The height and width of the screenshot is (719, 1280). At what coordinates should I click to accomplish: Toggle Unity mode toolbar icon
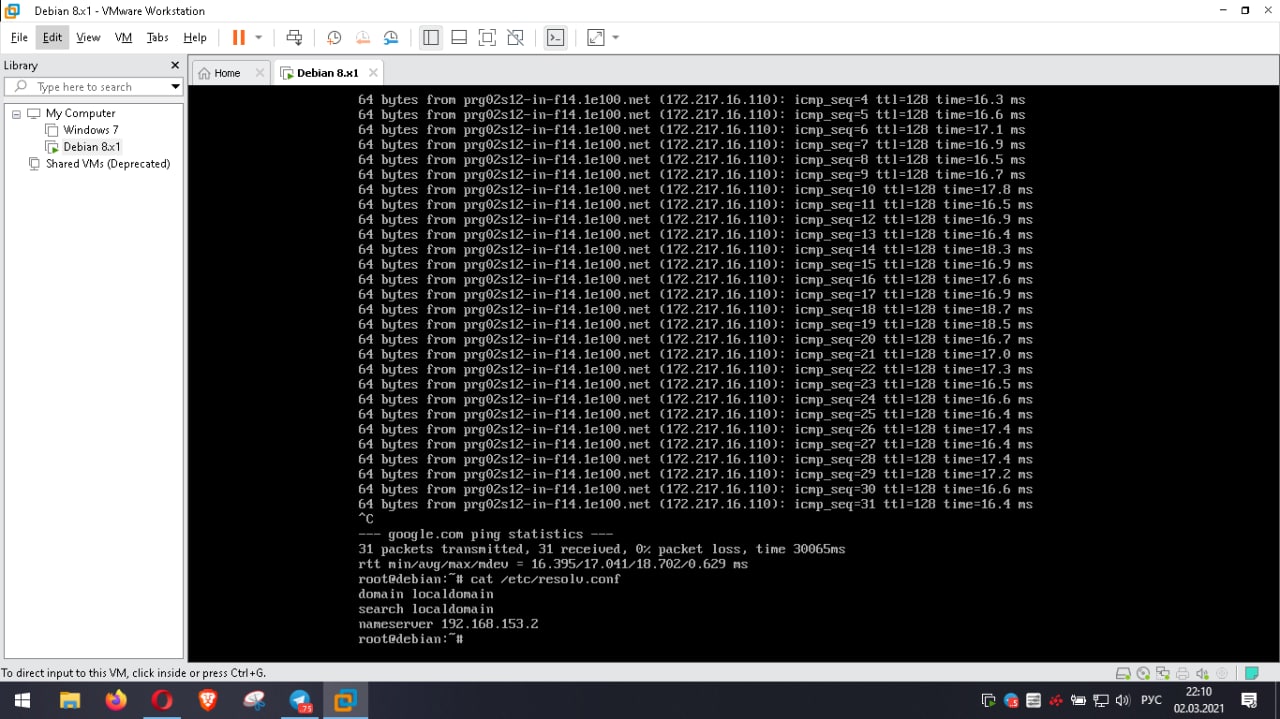point(515,37)
